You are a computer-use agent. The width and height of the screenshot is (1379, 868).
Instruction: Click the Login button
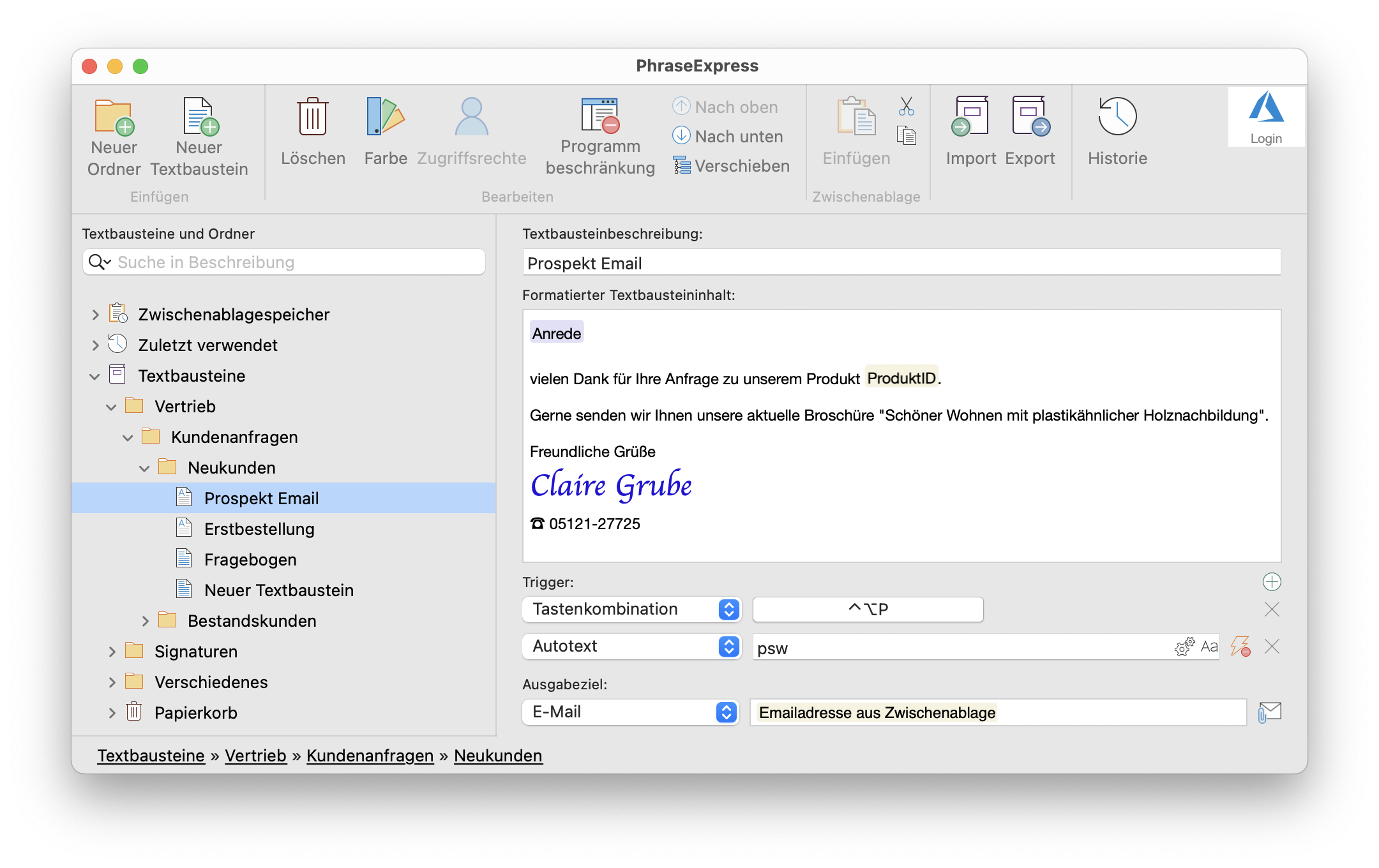1266,117
